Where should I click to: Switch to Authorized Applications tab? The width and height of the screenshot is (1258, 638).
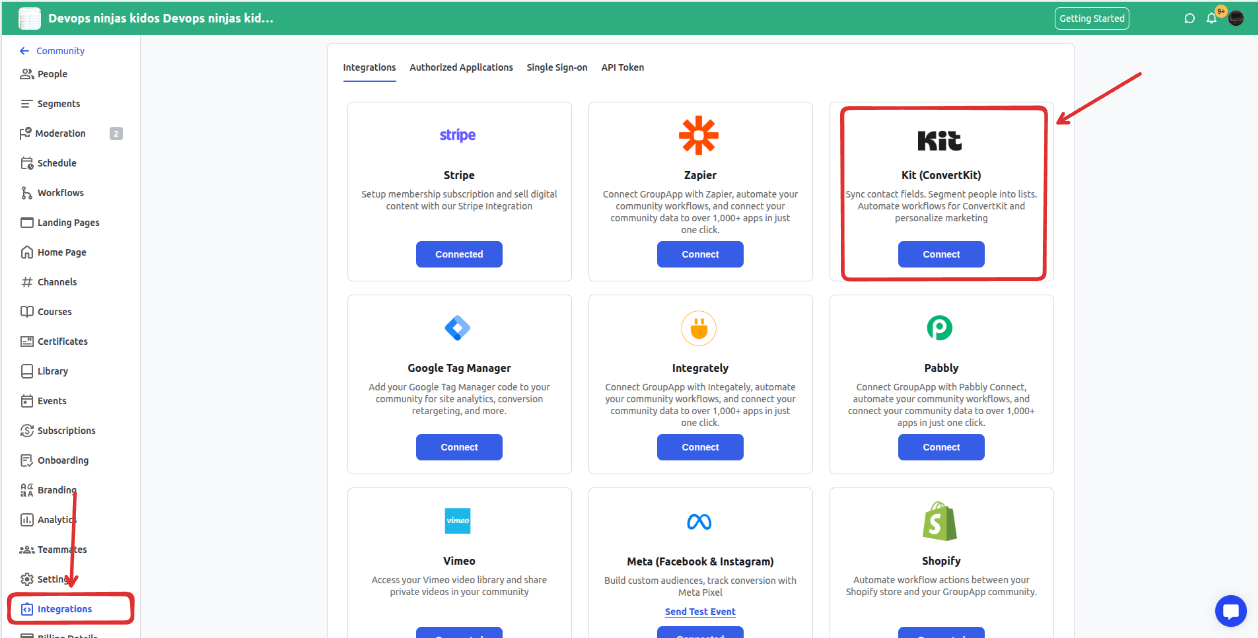coord(461,68)
